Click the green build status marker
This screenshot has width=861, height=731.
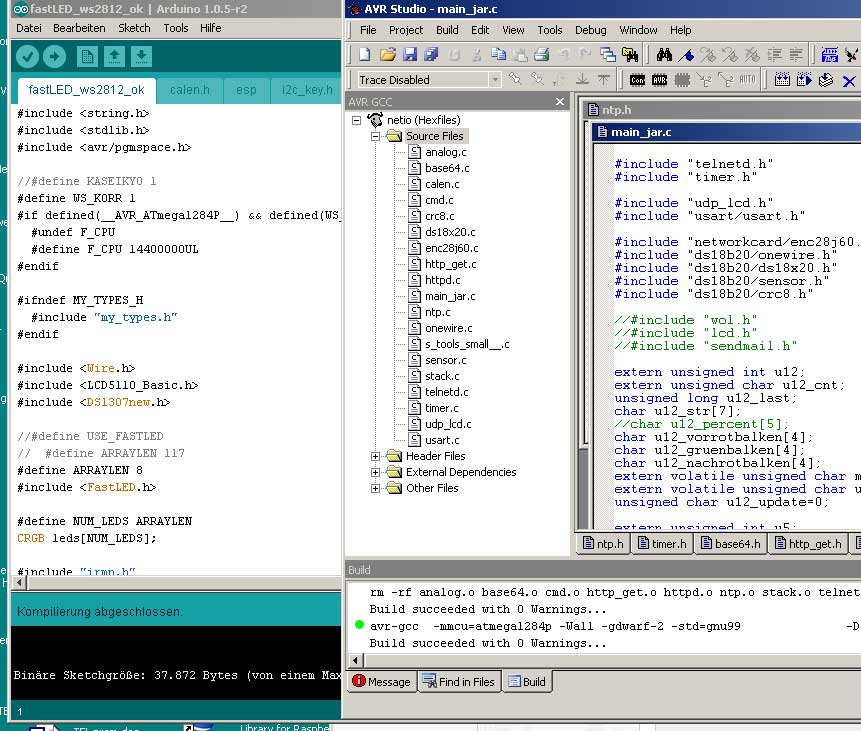tap(360, 624)
